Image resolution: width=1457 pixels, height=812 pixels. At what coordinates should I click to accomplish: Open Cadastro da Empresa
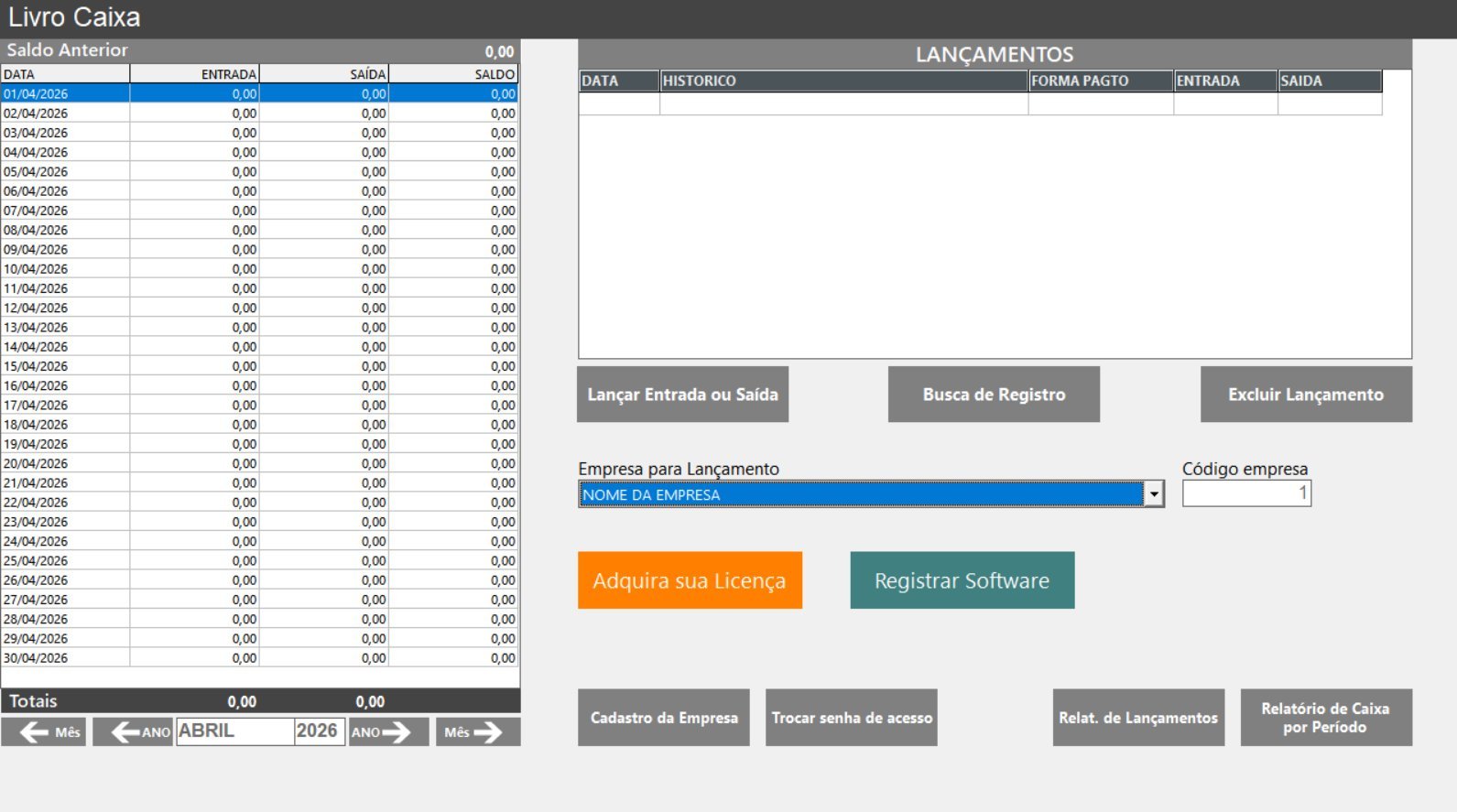coord(664,718)
